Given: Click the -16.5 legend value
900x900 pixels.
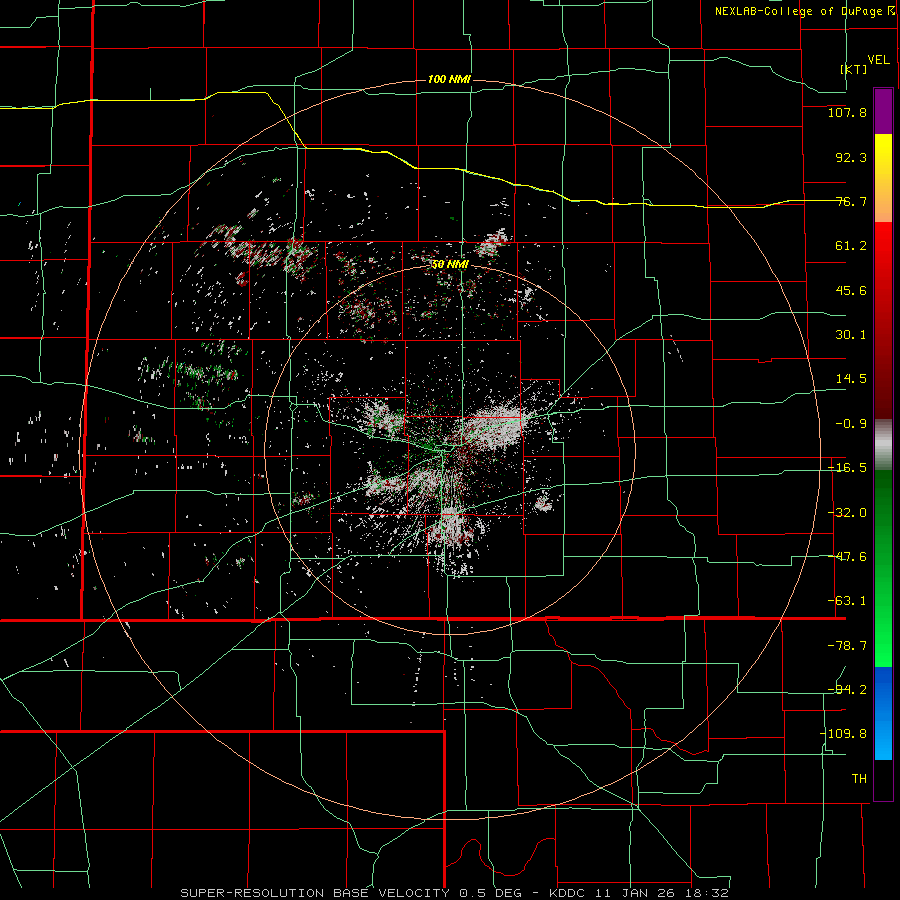Looking at the screenshot, I should pos(847,468).
